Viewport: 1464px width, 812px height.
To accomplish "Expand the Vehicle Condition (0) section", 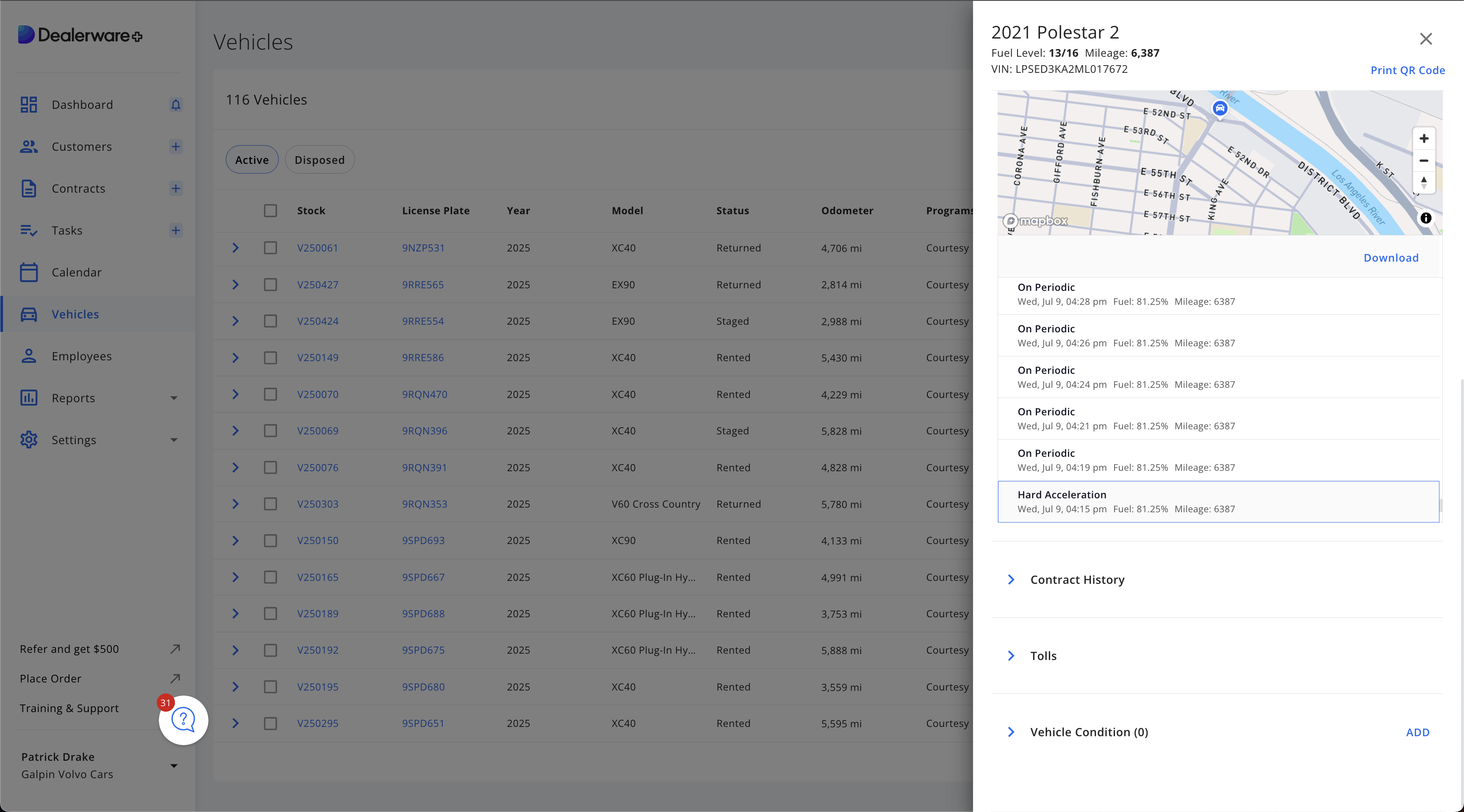I will (x=1011, y=732).
